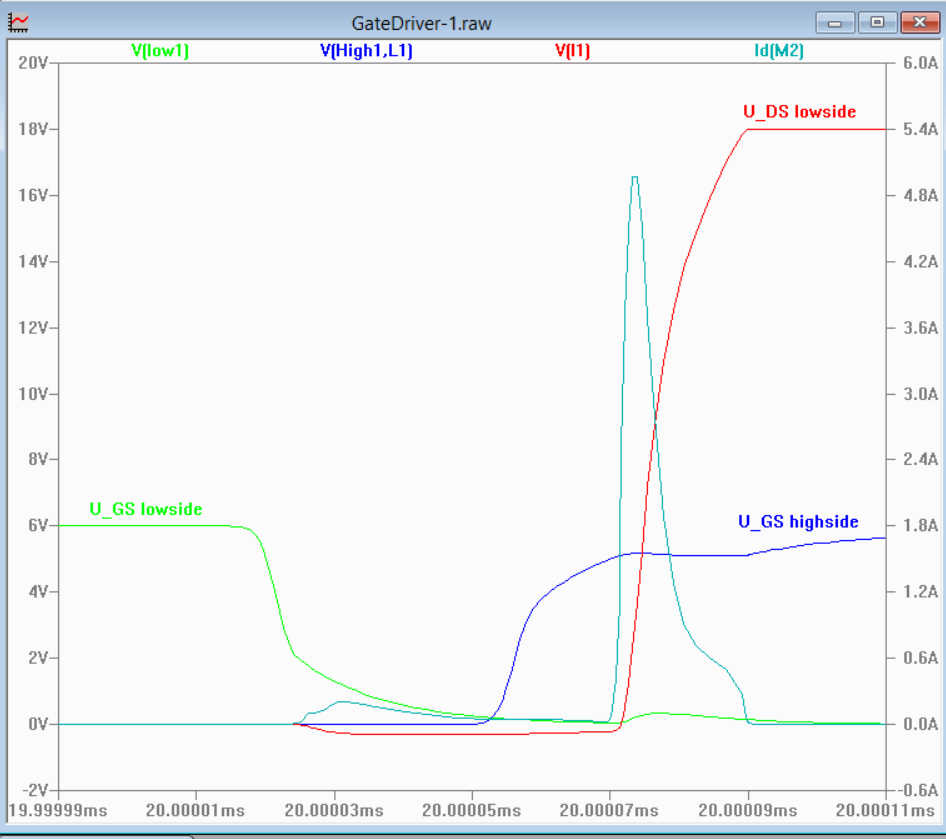Select the Id(M2) trace label
946x839 pixels.
point(779,51)
